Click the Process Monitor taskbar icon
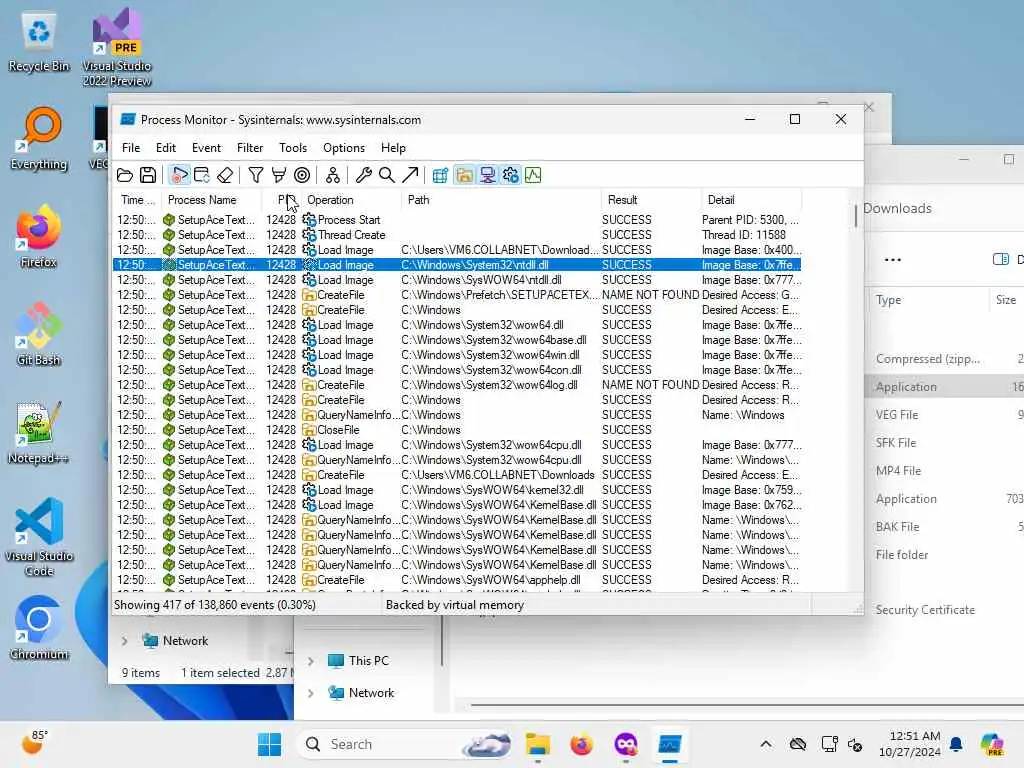The height and width of the screenshot is (768, 1024). tap(670, 744)
